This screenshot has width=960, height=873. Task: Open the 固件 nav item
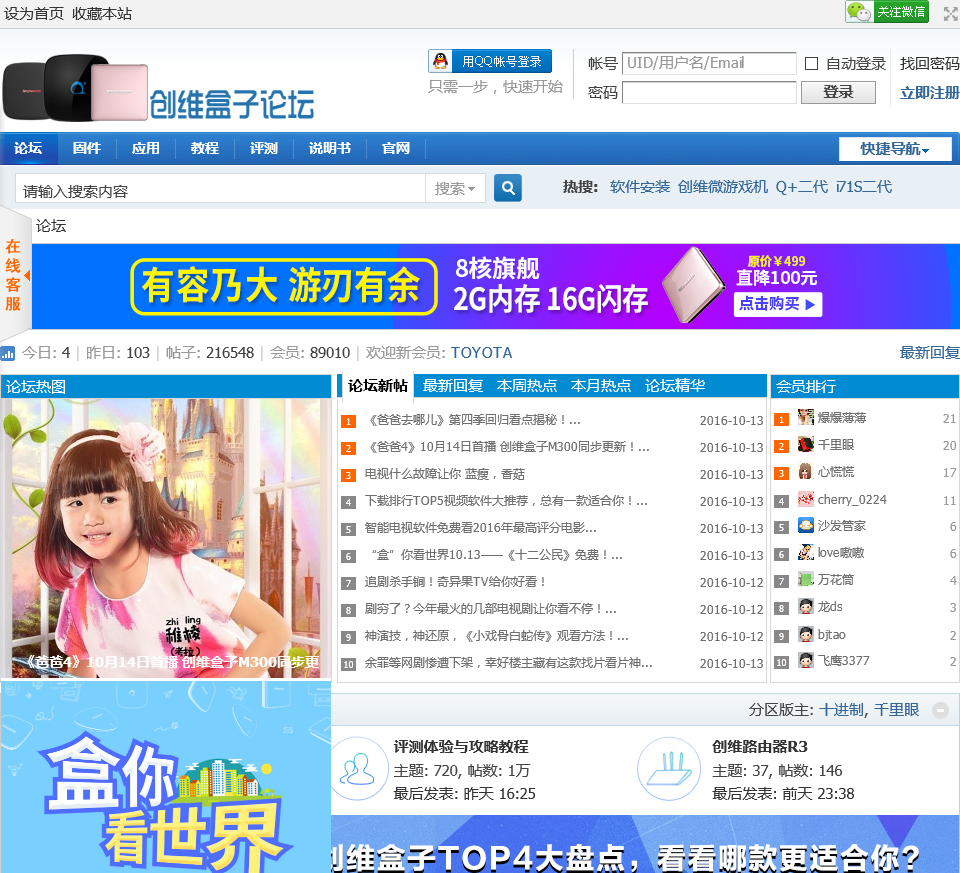click(87, 148)
